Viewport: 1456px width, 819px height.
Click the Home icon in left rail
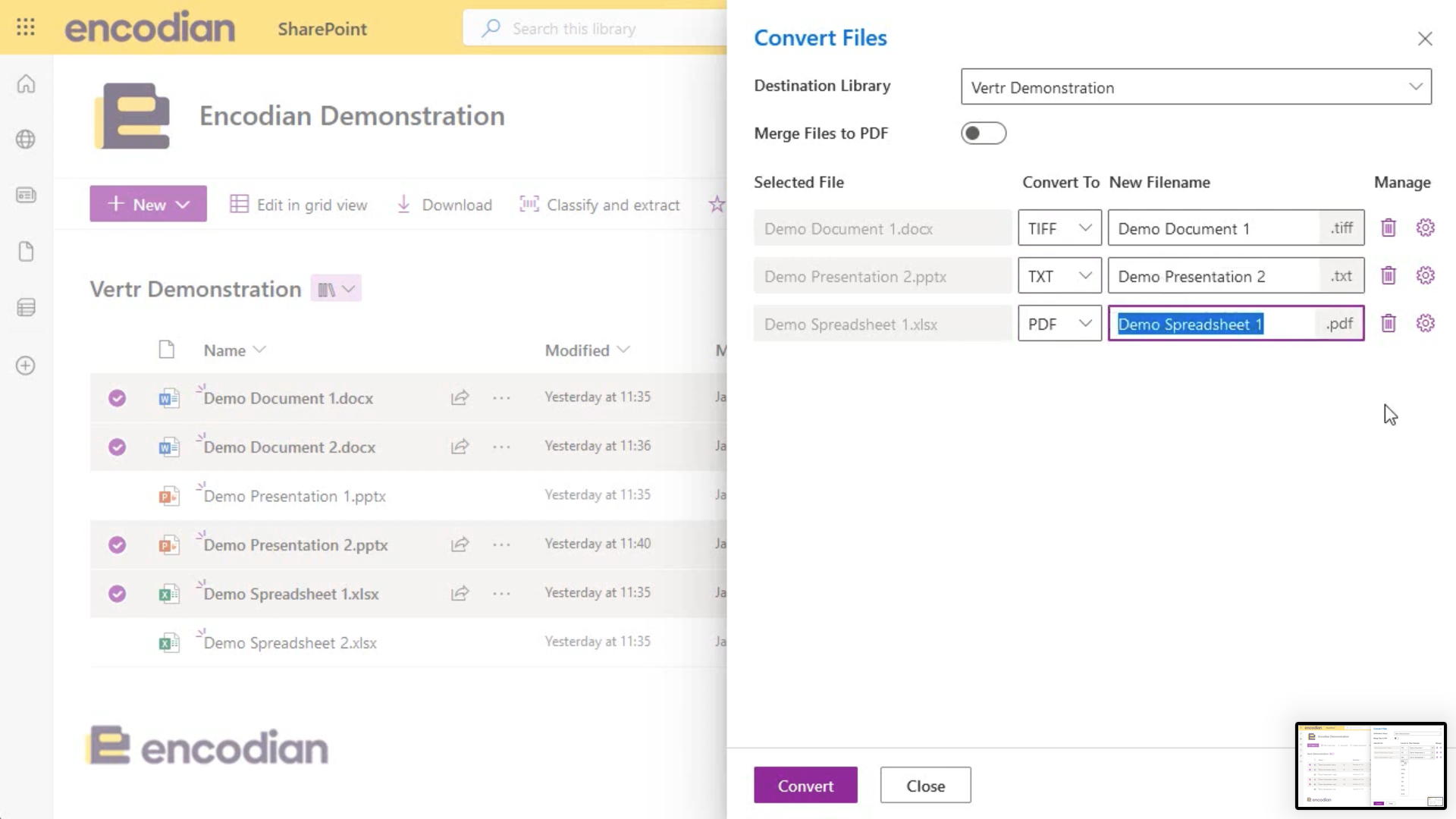click(26, 83)
